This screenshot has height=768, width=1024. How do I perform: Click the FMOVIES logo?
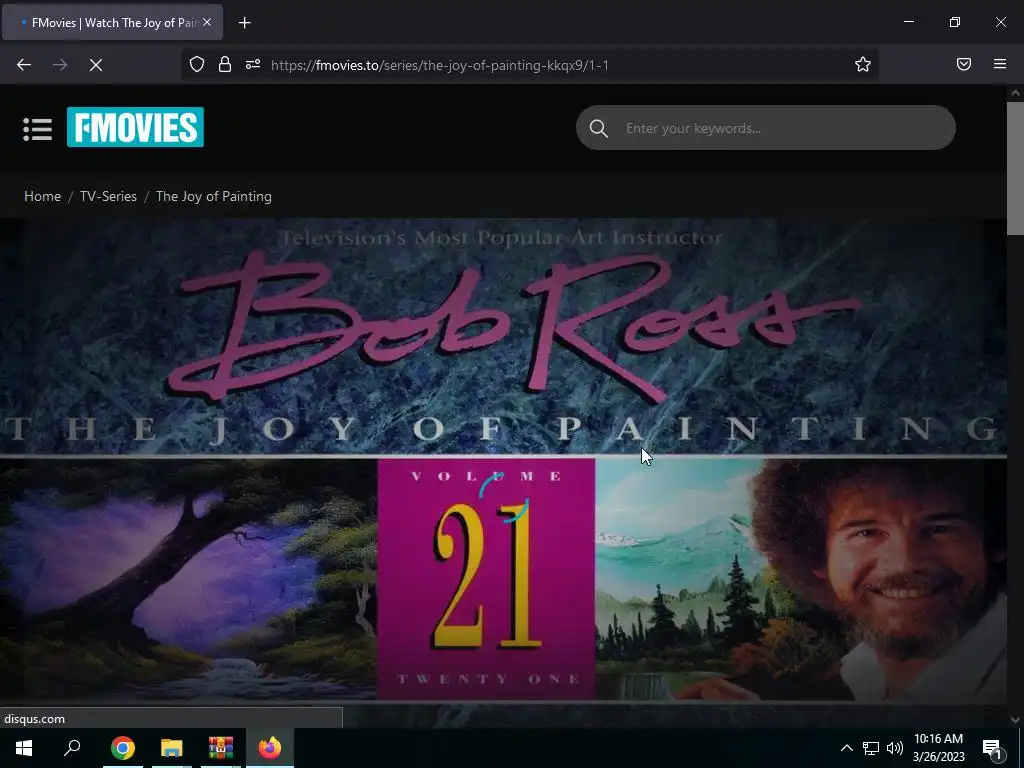[135, 127]
